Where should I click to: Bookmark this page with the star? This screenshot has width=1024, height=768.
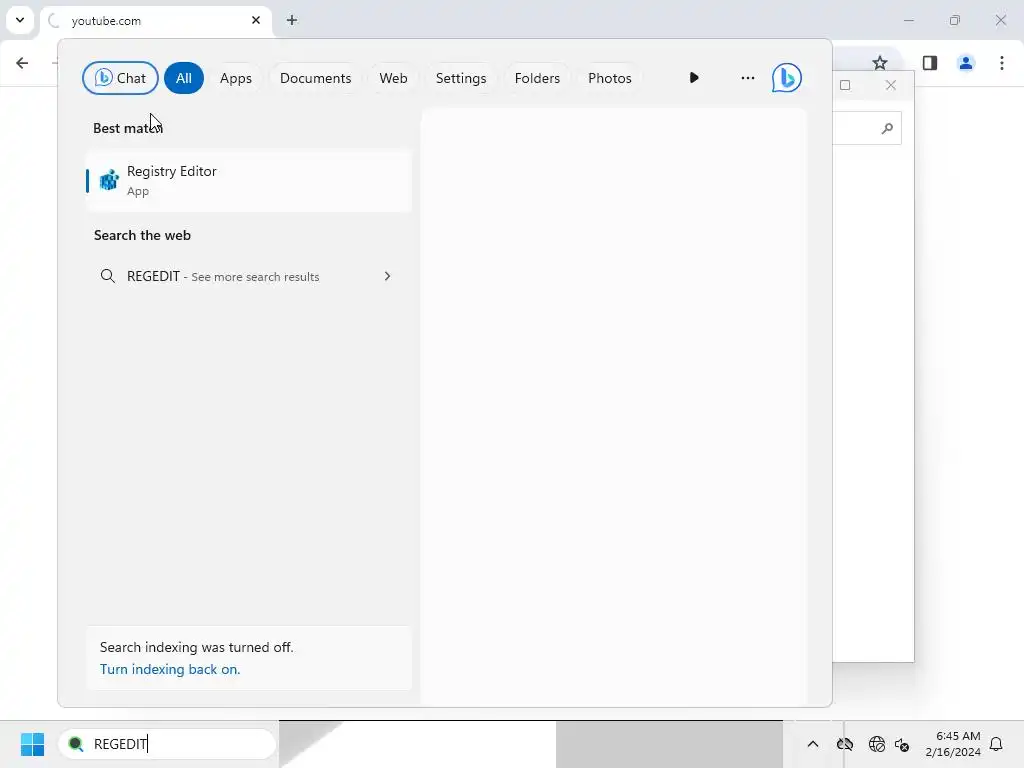click(x=880, y=63)
